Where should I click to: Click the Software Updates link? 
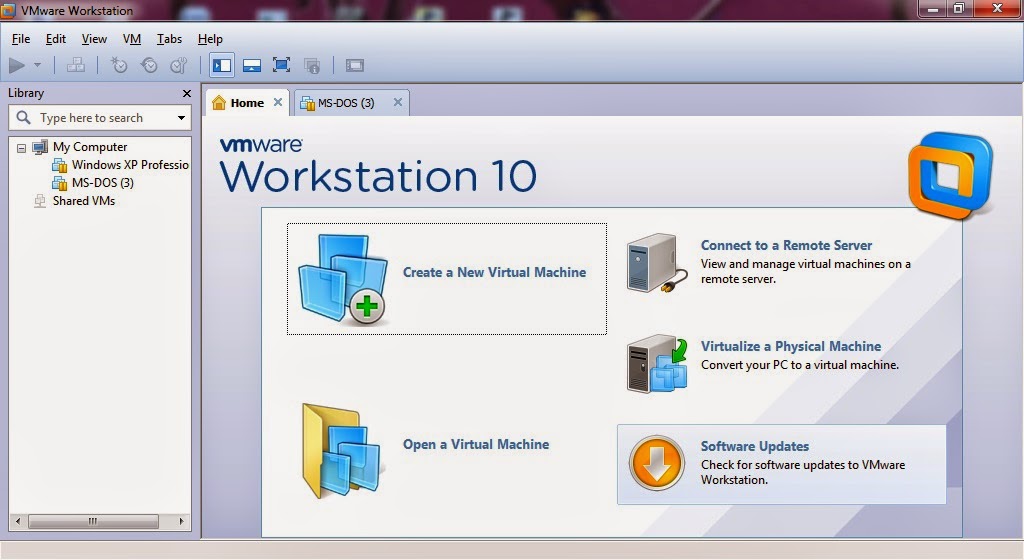click(755, 446)
